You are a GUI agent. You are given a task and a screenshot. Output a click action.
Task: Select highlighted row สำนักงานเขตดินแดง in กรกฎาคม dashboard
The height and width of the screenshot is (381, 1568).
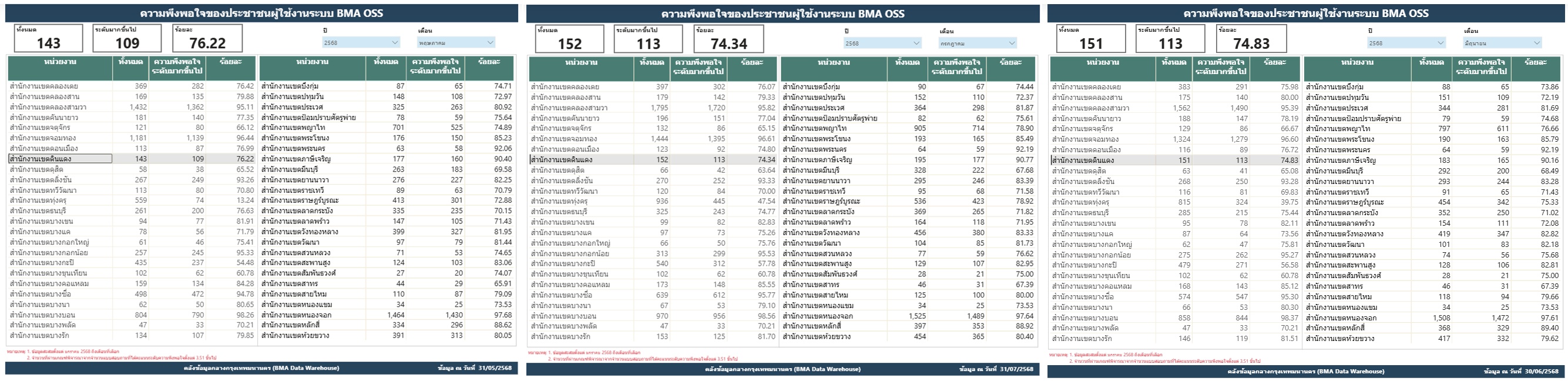pyautogui.click(x=653, y=160)
